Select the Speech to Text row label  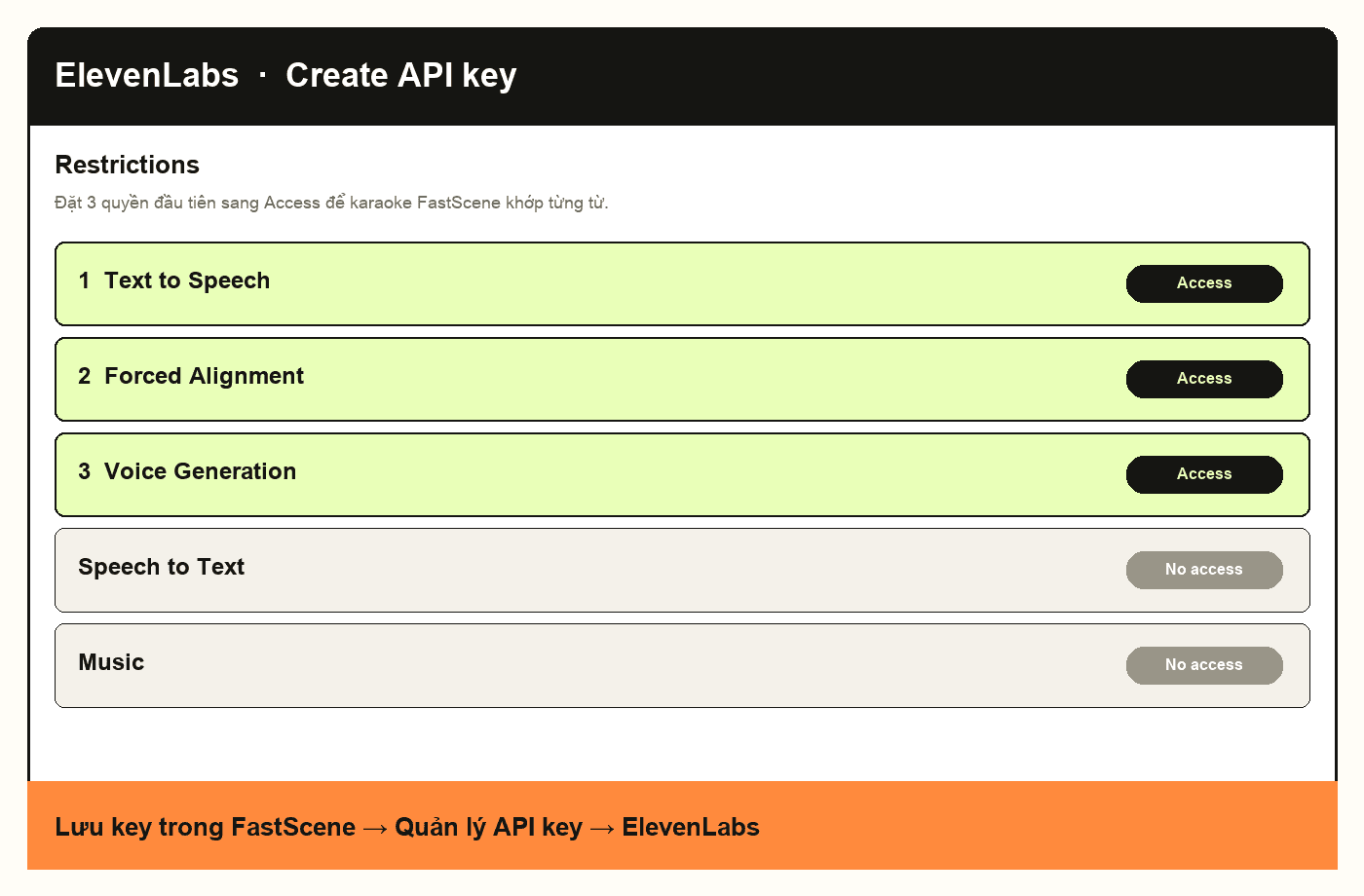(161, 567)
